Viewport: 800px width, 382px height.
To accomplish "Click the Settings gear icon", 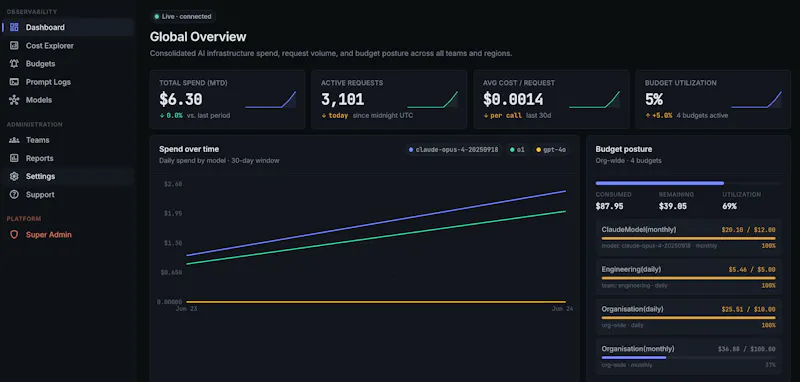I will [x=14, y=176].
